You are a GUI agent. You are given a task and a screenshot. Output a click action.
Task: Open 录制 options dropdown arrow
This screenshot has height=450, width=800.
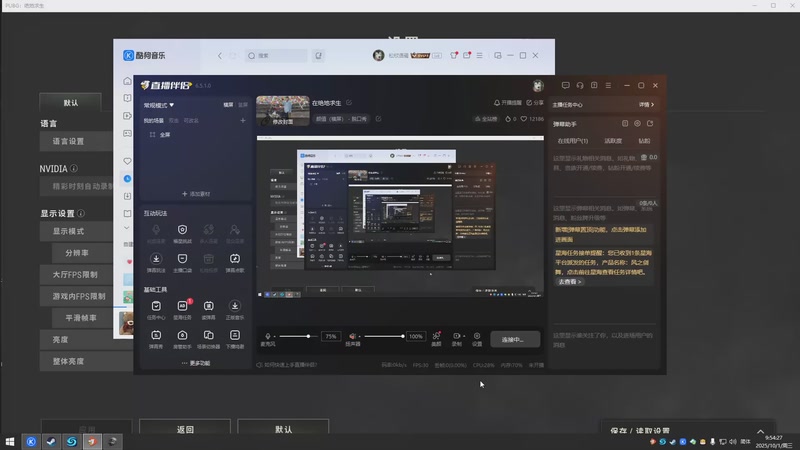click(464, 336)
